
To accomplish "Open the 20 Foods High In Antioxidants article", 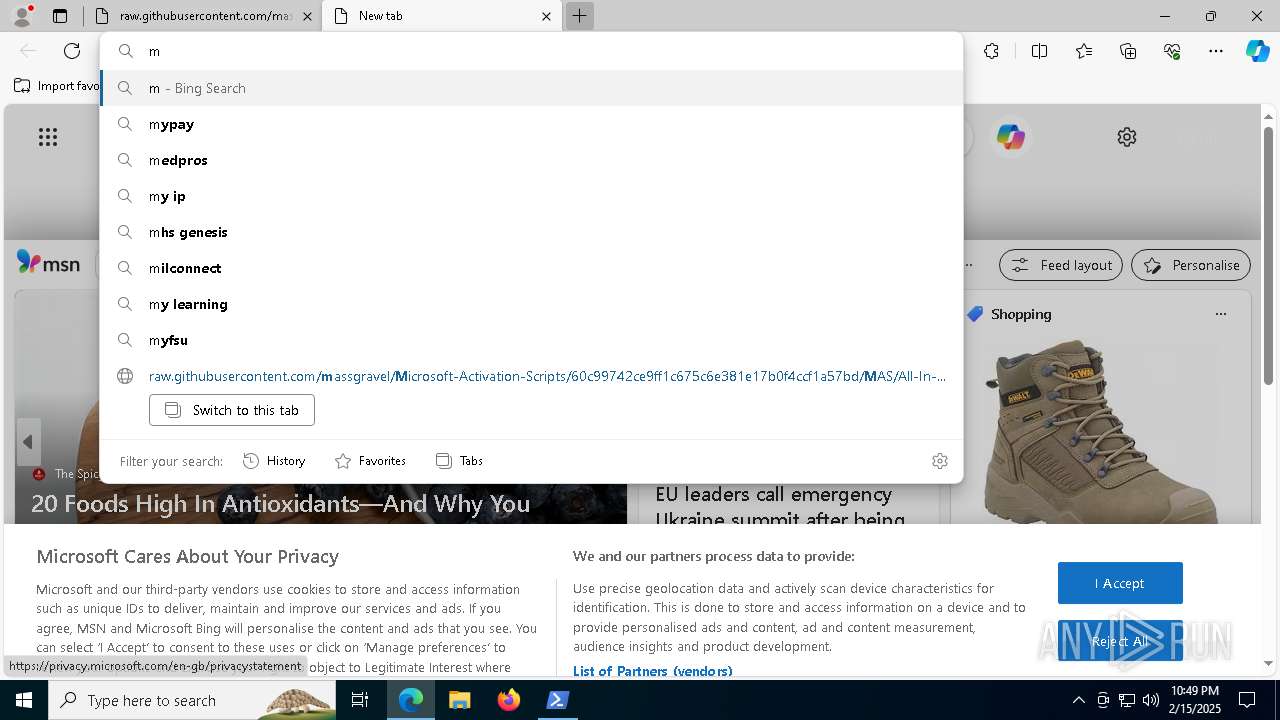I will pos(280,504).
